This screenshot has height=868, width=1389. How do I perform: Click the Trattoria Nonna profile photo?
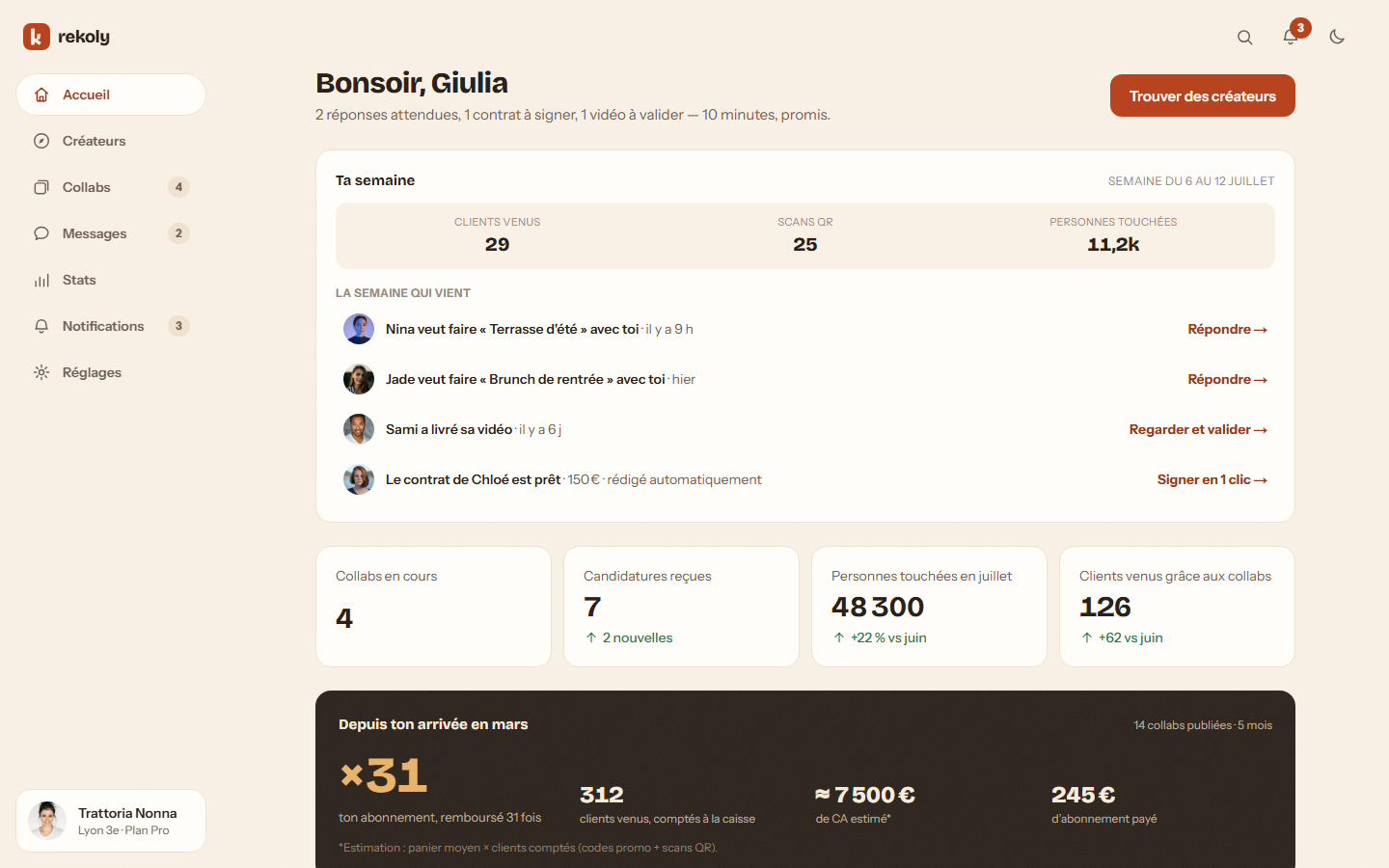point(47,821)
